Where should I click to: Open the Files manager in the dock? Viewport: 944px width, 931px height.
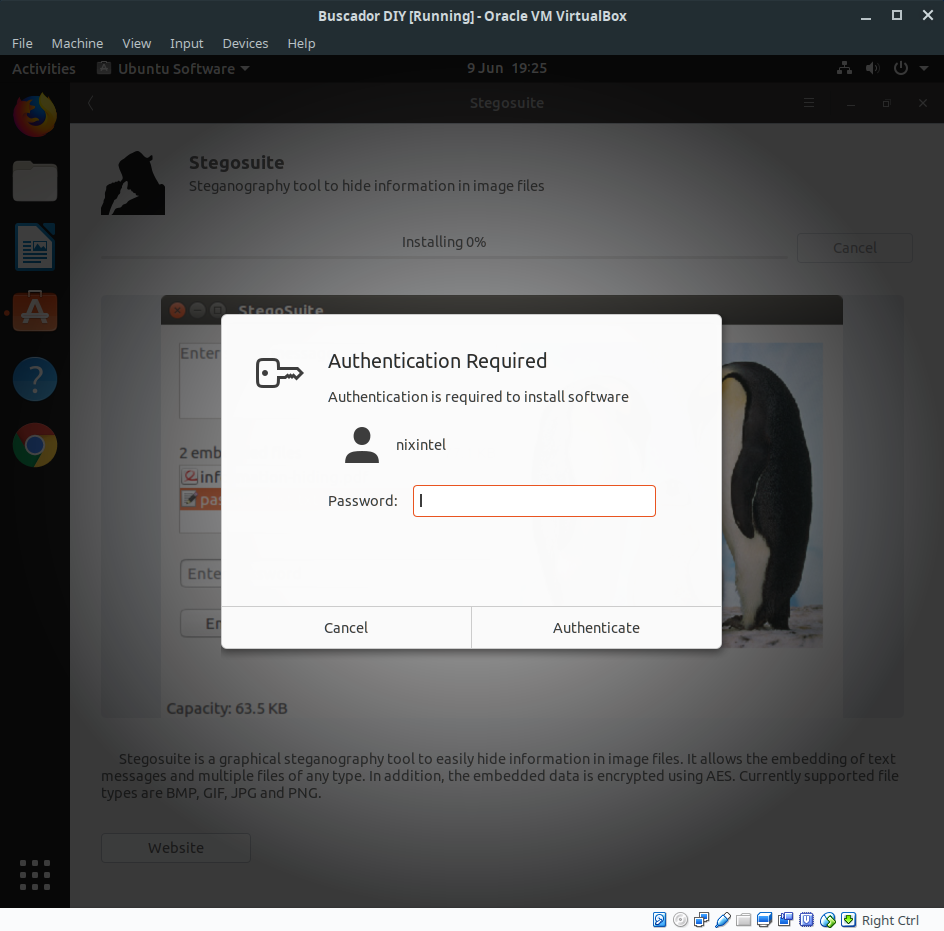coord(35,181)
